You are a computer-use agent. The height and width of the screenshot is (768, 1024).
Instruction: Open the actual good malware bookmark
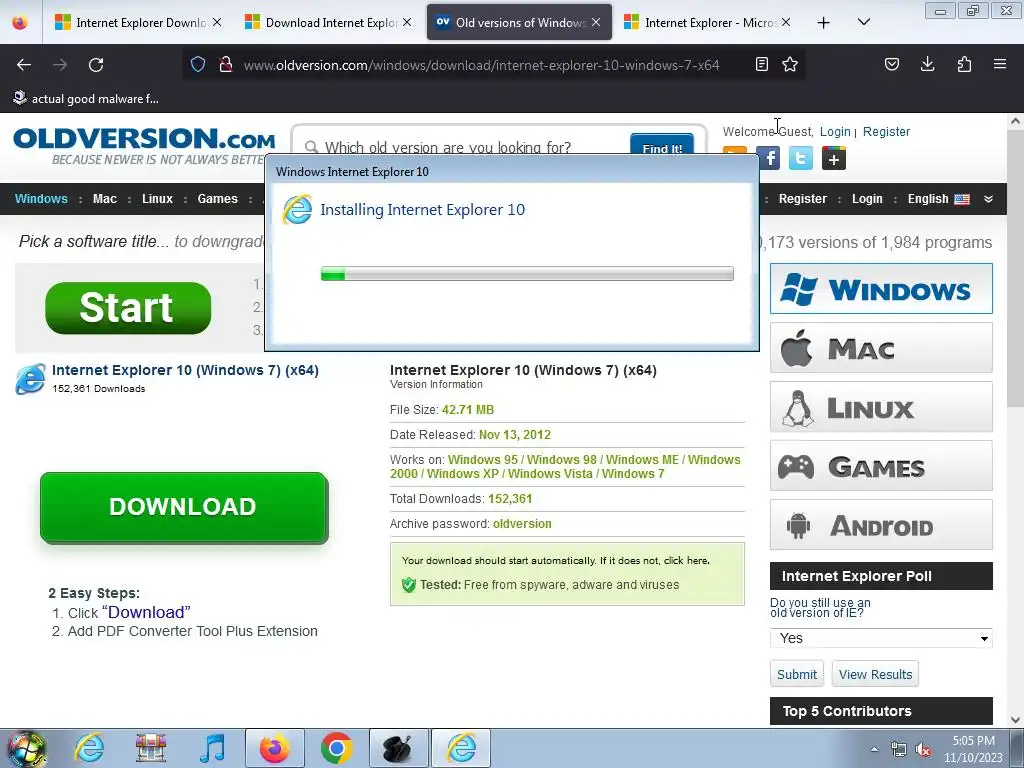86,99
